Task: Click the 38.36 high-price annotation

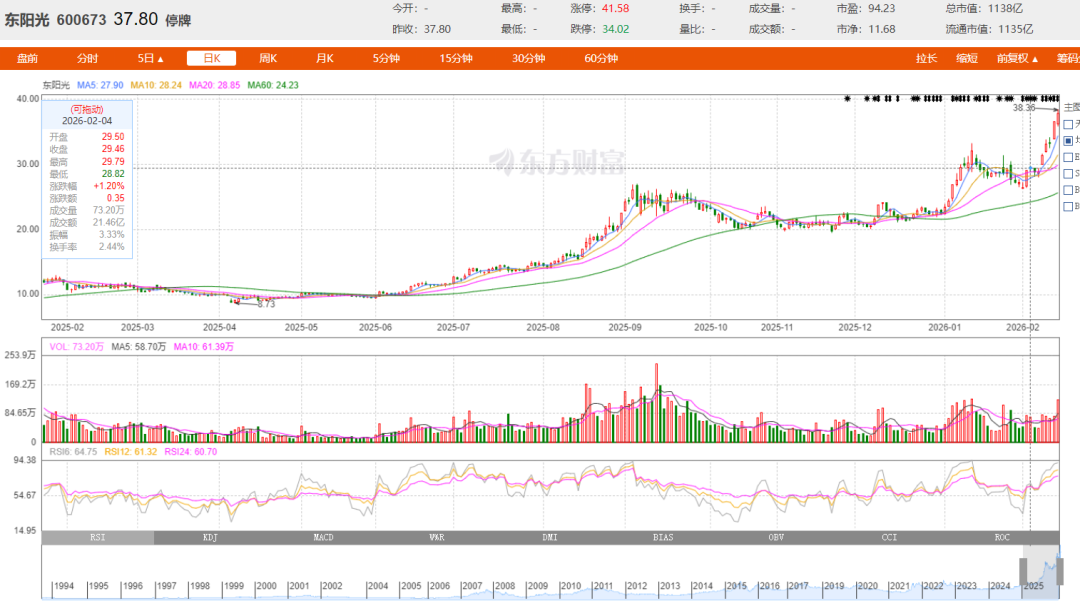Action: (x=1024, y=108)
